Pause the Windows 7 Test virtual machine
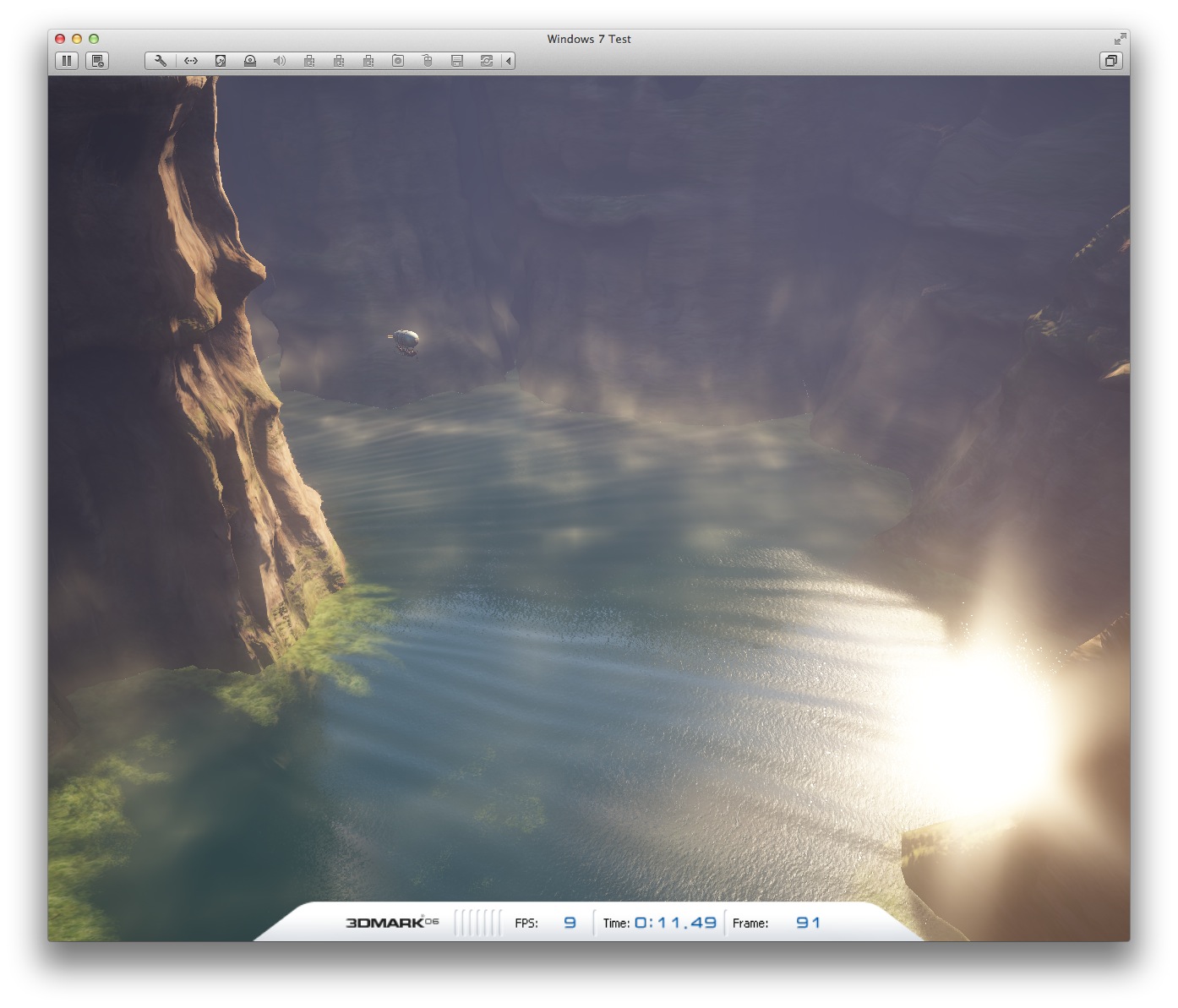The image size is (1178, 1008). coord(67,61)
